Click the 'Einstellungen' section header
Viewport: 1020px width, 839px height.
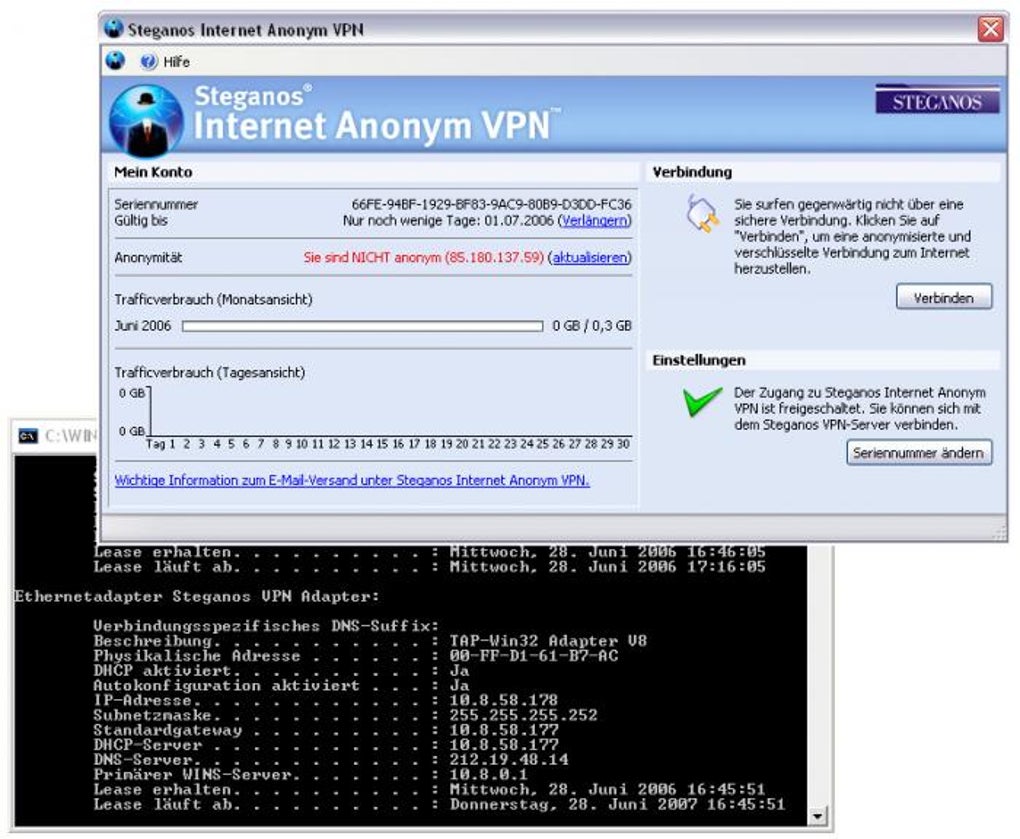(699, 360)
